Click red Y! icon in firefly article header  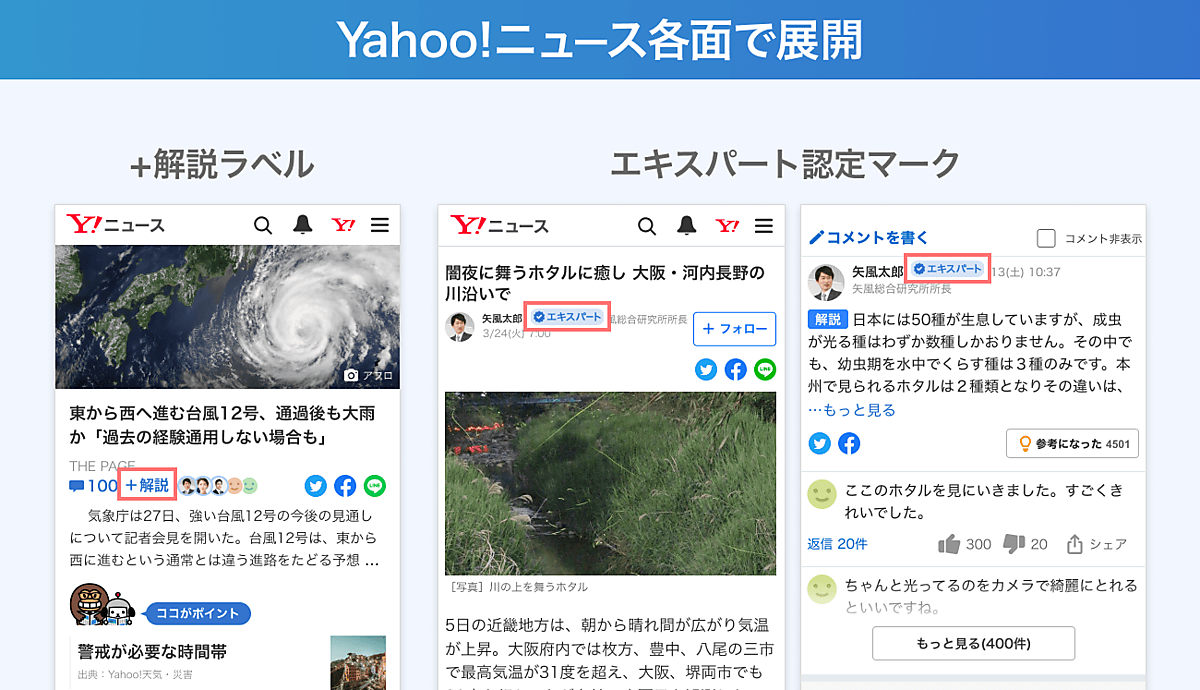(727, 225)
